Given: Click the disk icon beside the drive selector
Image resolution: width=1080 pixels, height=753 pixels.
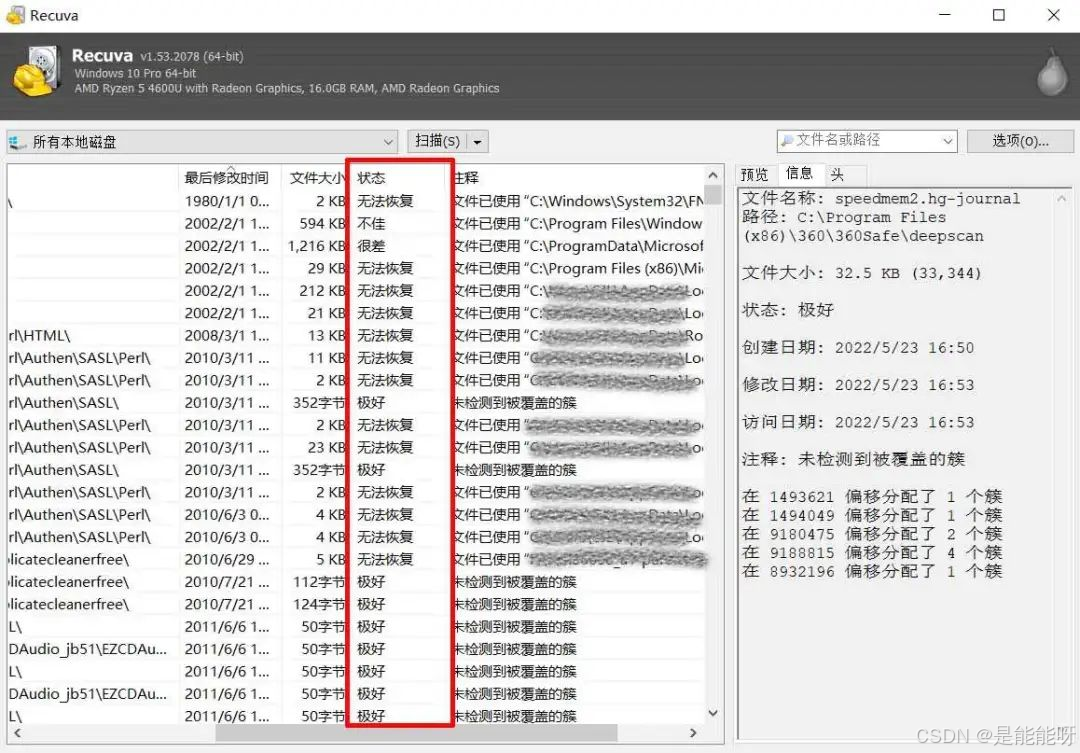Looking at the screenshot, I should (16, 141).
